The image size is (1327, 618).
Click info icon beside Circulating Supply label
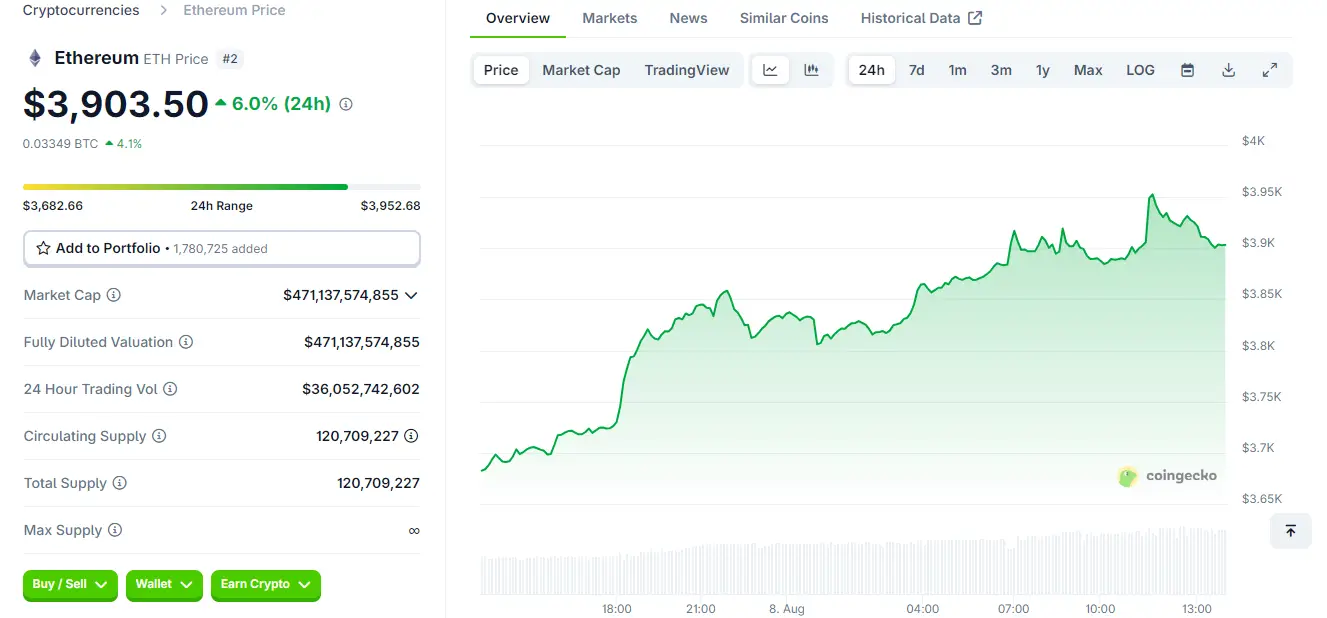coord(159,436)
